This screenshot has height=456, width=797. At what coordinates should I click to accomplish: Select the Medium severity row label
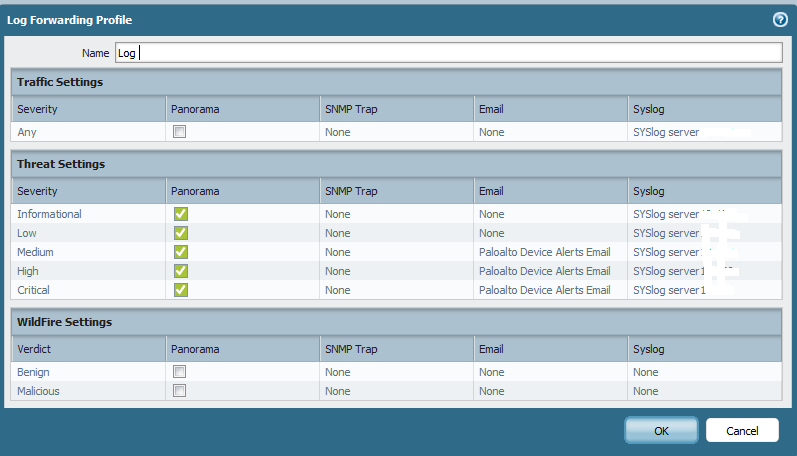click(35, 252)
